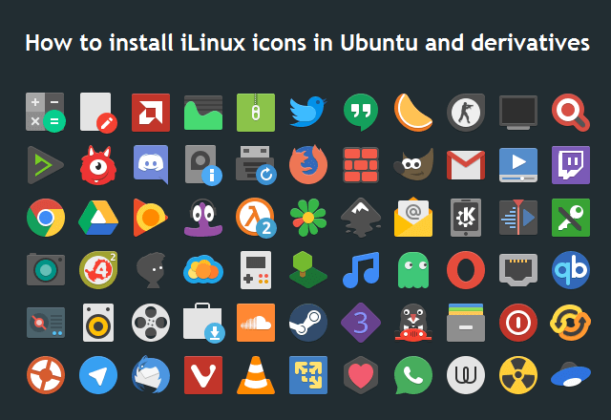611x420 pixels.
Task: Open the AMD red logo icon
Action: pyautogui.click(x=151, y=112)
